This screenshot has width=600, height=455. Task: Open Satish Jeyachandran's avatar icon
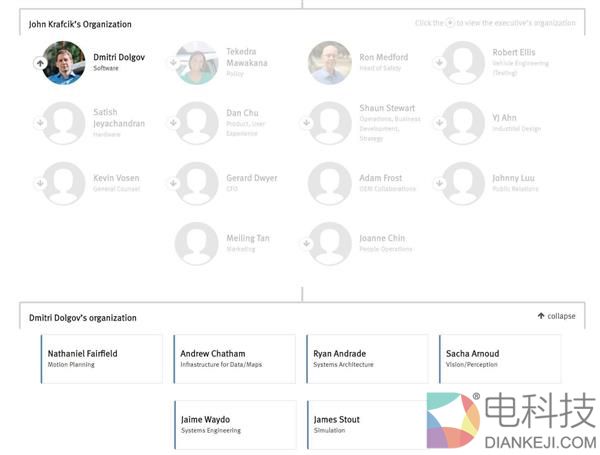coord(65,123)
